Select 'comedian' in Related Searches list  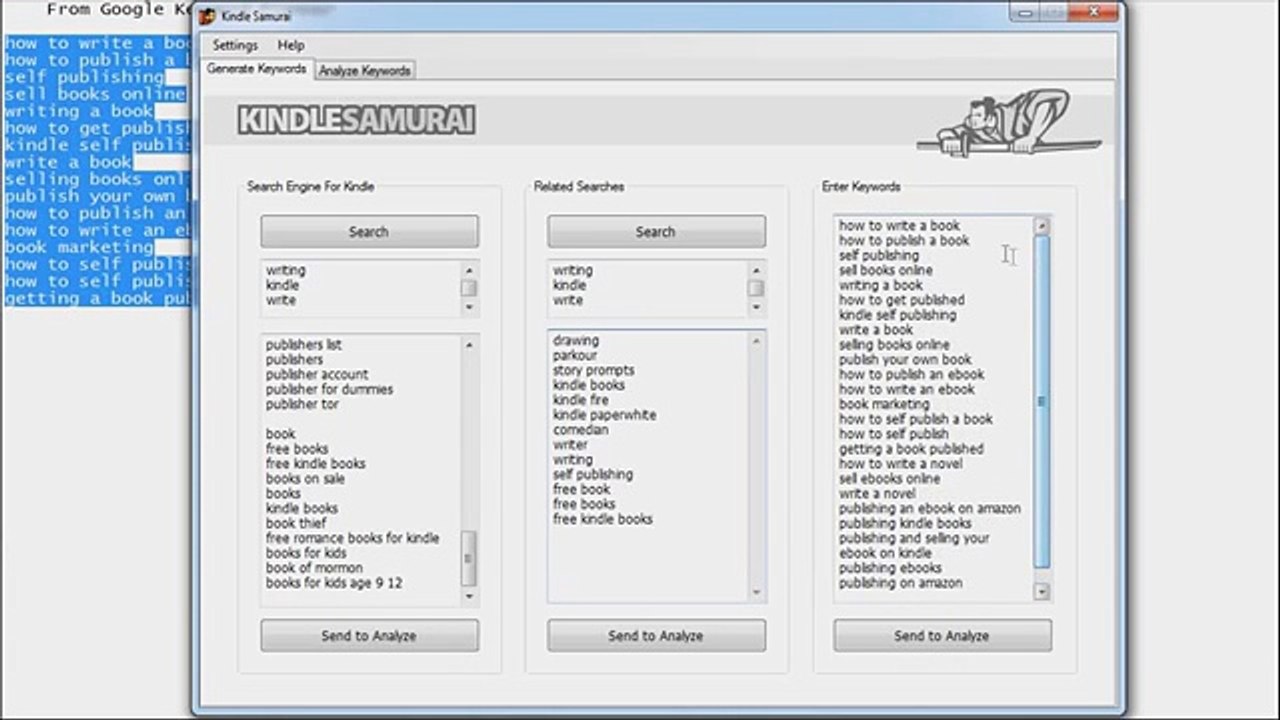(581, 430)
